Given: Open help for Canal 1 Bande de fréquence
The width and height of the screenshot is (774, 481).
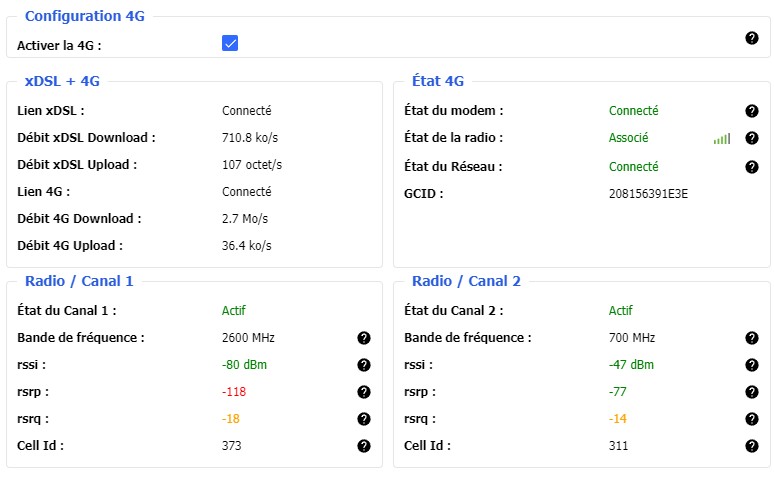Looking at the screenshot, I should point(364,338).
